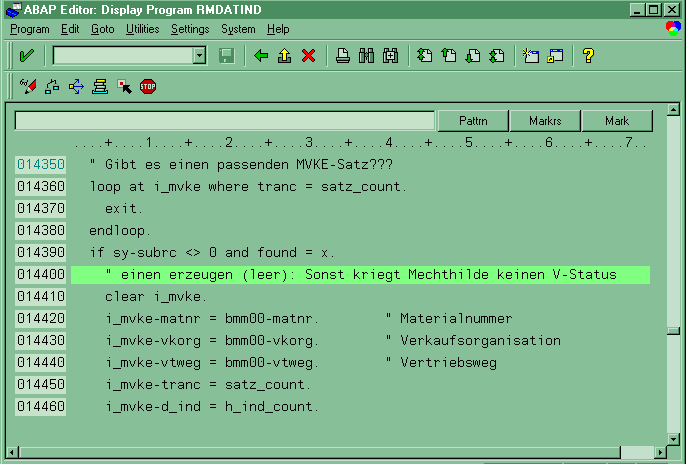Click the Pattrn button
Viewport: 686px width, 464px height.
(x=473, y=121)
